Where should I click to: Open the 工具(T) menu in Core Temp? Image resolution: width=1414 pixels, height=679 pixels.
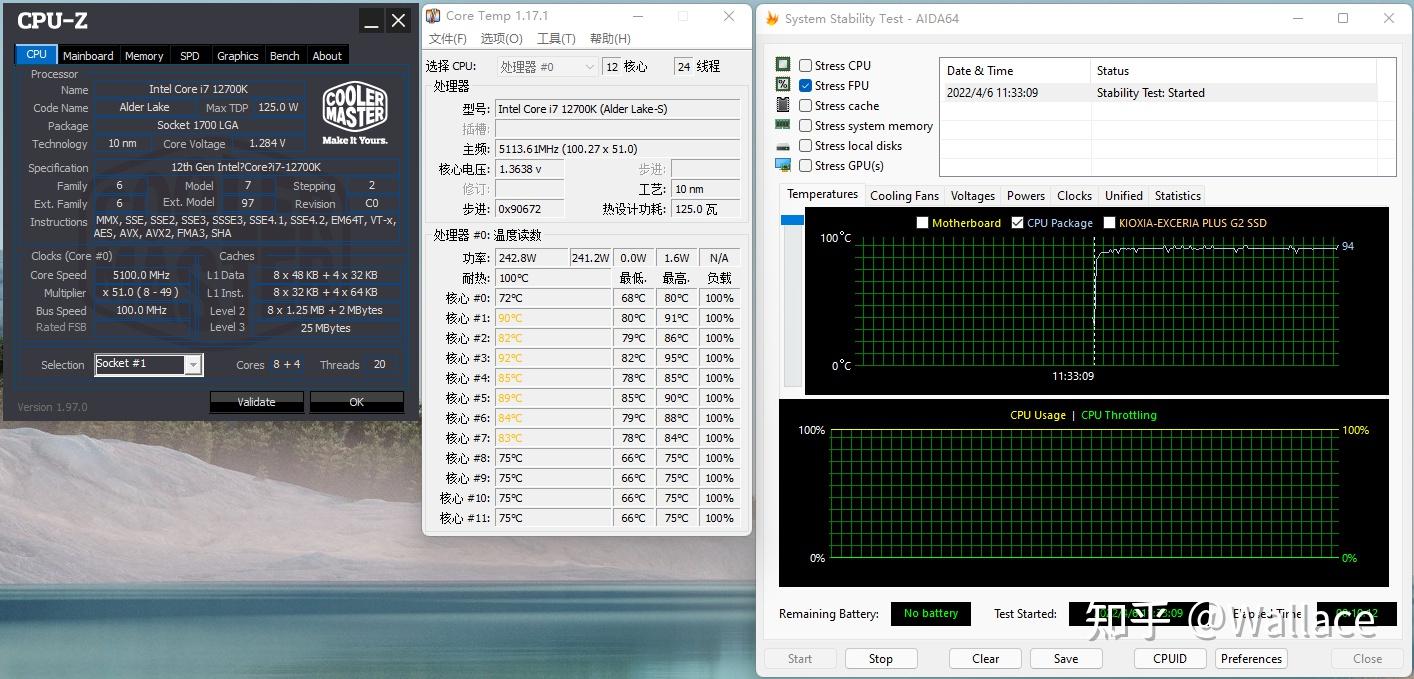point(556,39)
